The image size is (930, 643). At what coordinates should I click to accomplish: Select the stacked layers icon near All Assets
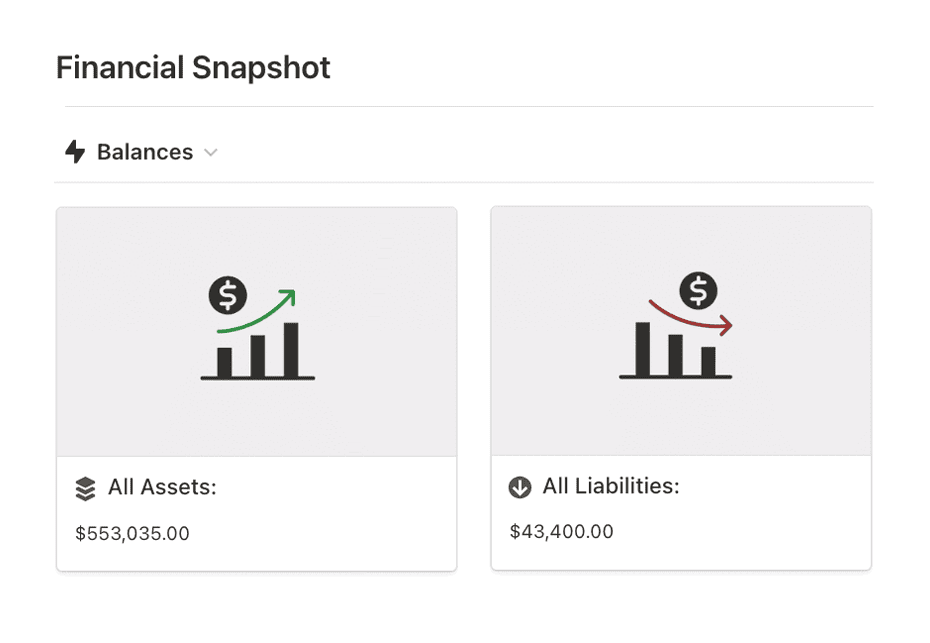pyautogui.click(x=83, y=487)
